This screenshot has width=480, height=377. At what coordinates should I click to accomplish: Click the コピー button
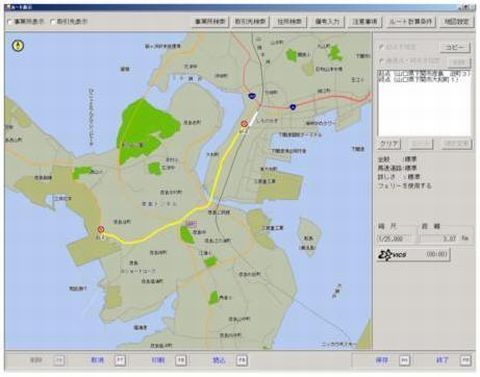[455, 48]
